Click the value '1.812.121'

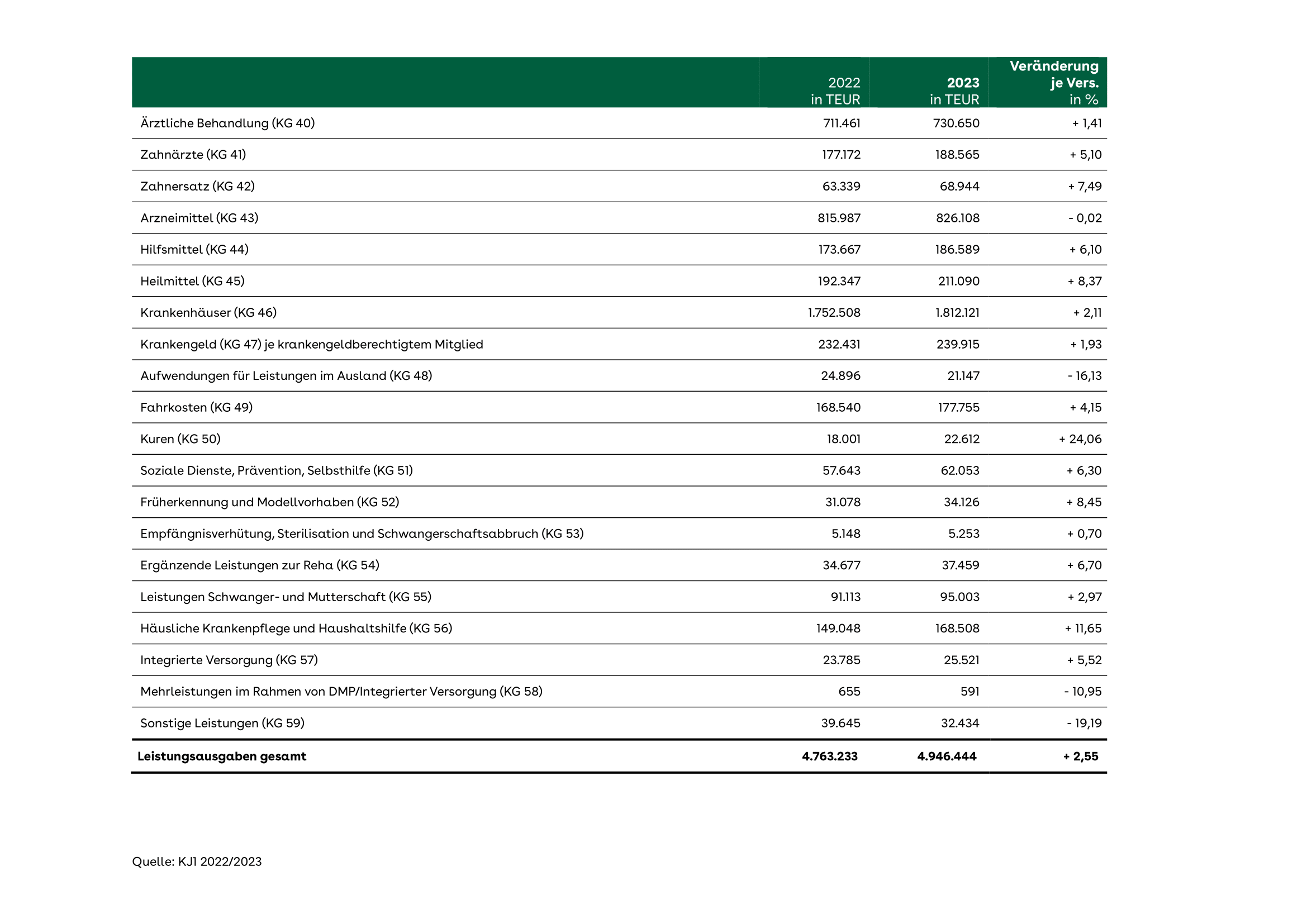[958, 312]
